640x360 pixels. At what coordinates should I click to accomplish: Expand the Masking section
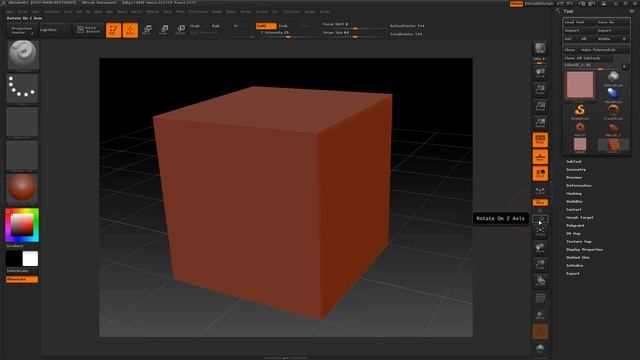click(x=574, y=193)
